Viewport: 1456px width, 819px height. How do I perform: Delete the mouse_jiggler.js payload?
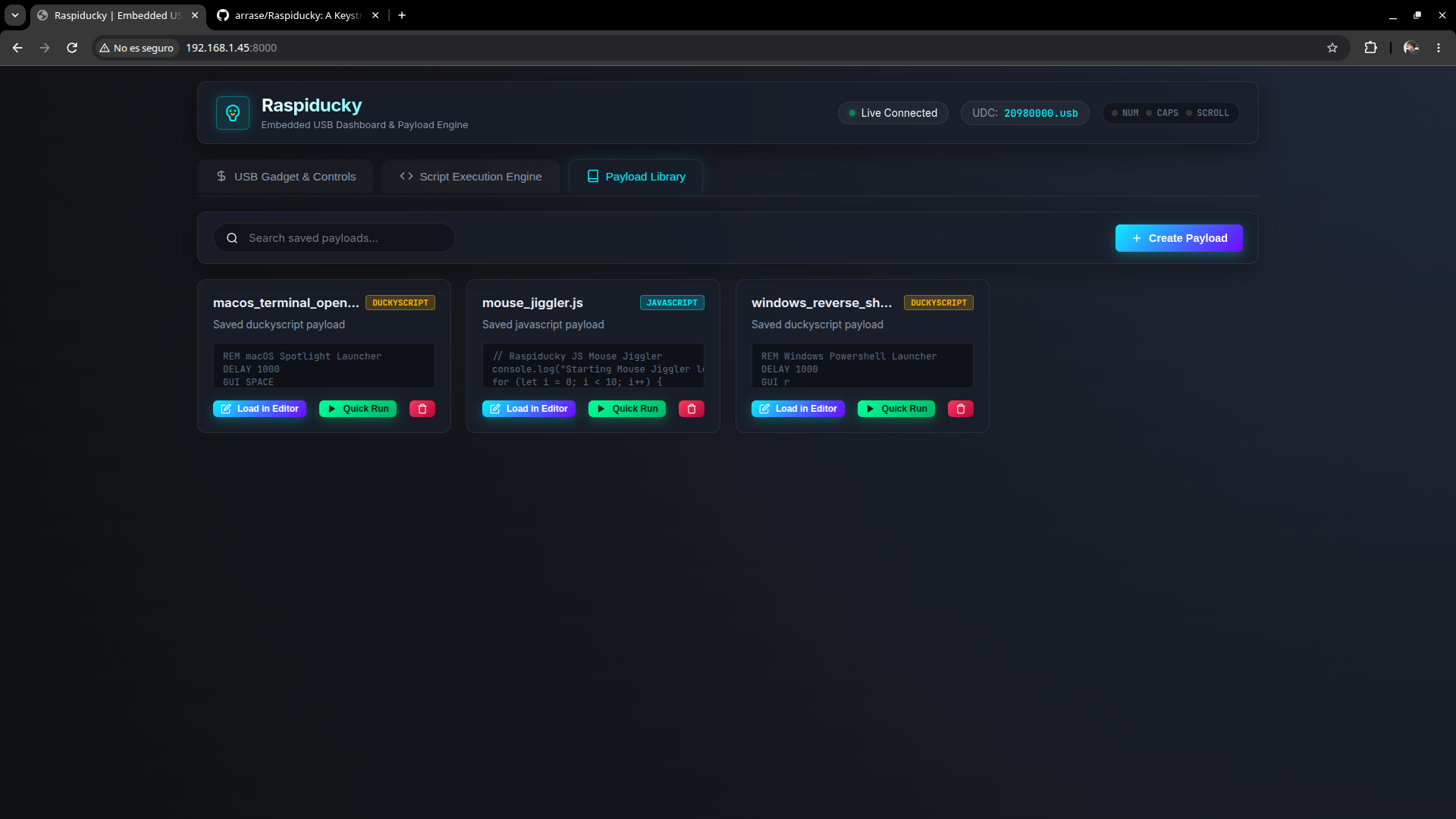pyautogui.click(x=692, y=409)
